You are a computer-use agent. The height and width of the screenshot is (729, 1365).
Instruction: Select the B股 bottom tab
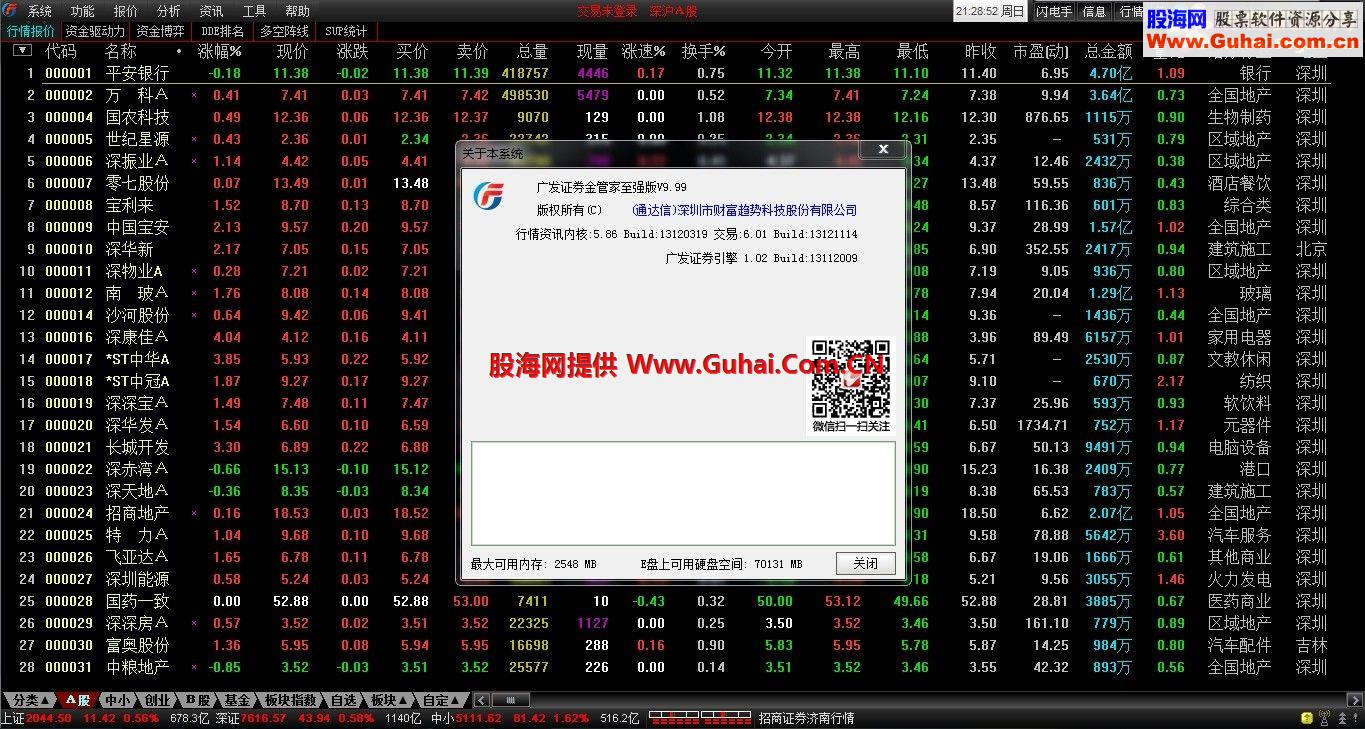[198, 700]
